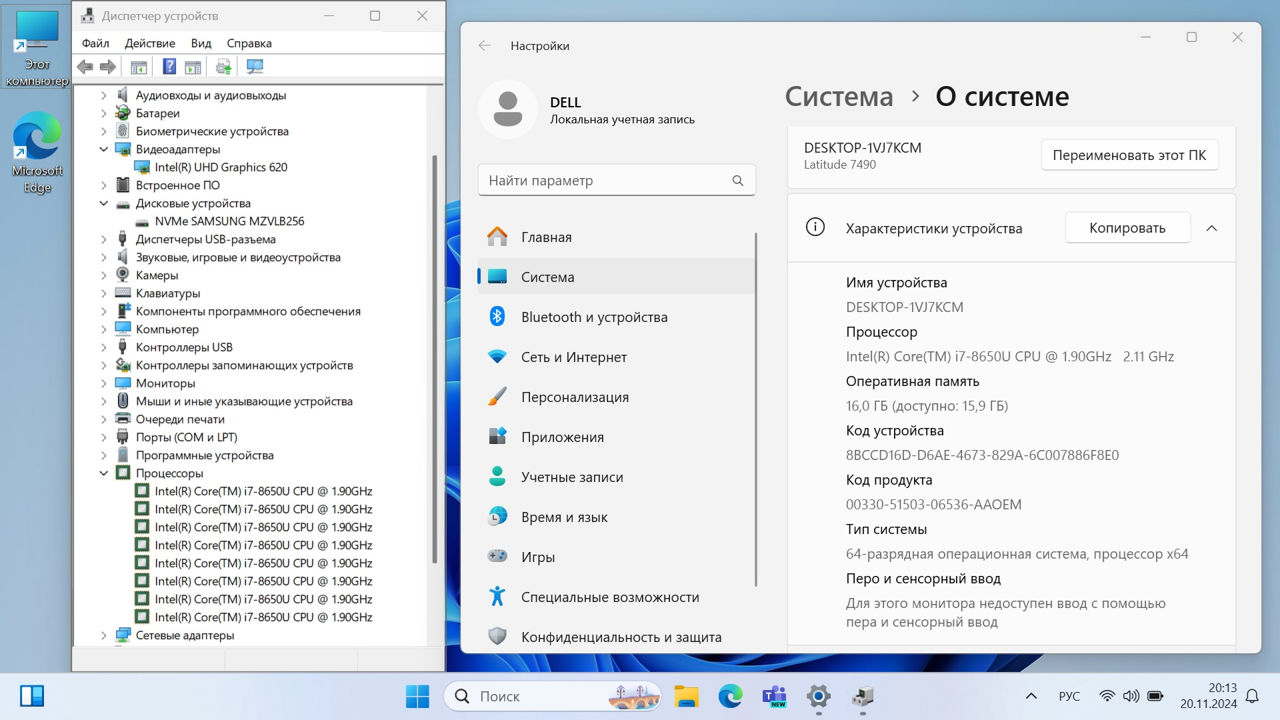The height and width of the screenshot is (720, 1280).
Task: Expand Аудиовходы и аудиовыходы node
Action: pyautogui.click(x=104, y=95)
